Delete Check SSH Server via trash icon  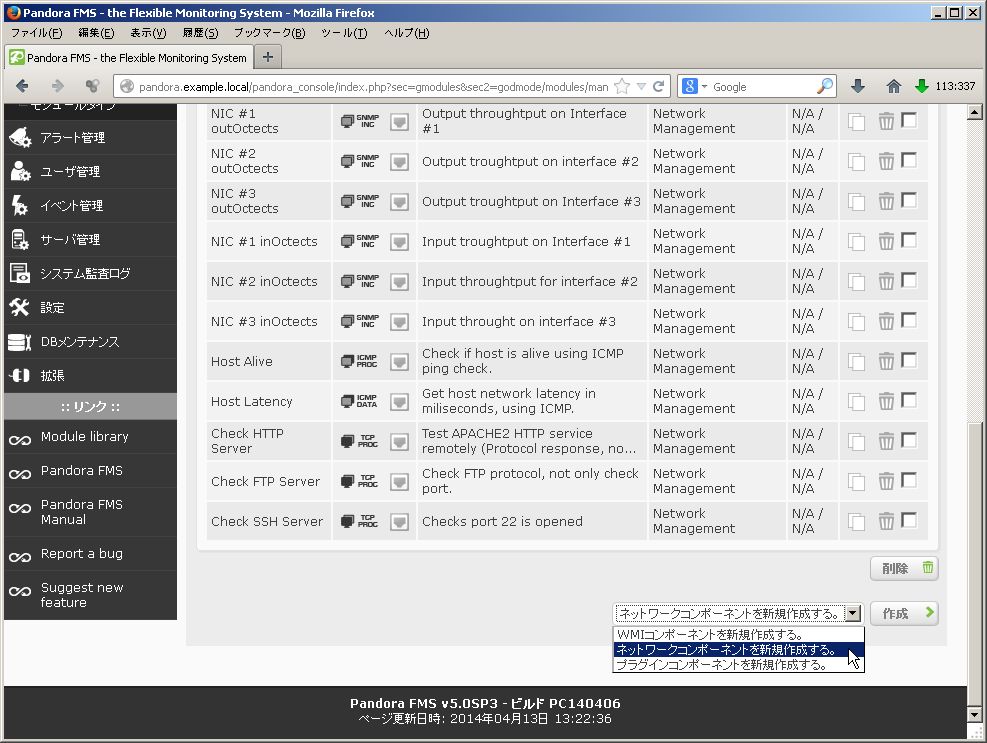[886, 521]
